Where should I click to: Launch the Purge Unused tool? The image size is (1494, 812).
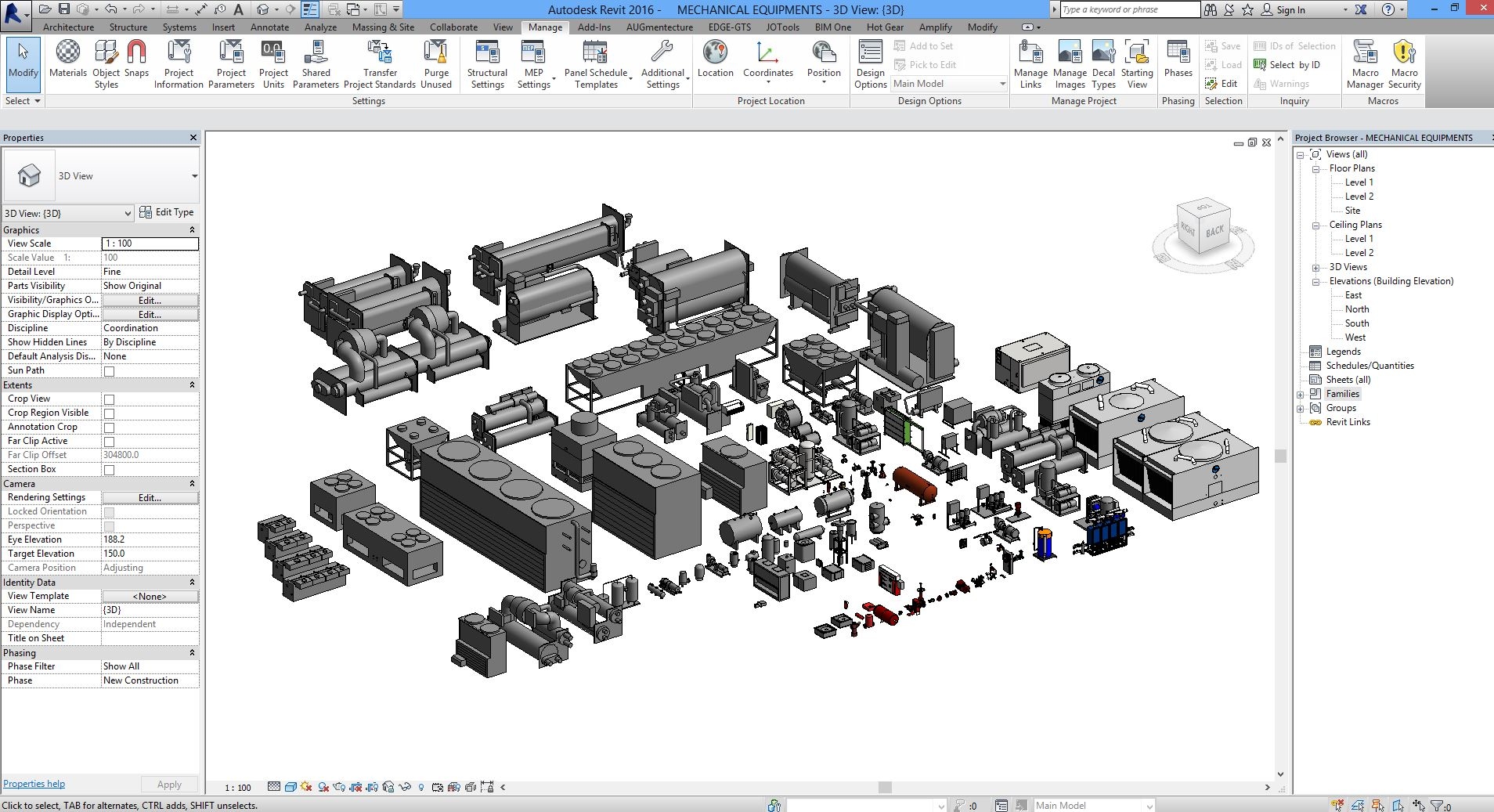(435, 61)
